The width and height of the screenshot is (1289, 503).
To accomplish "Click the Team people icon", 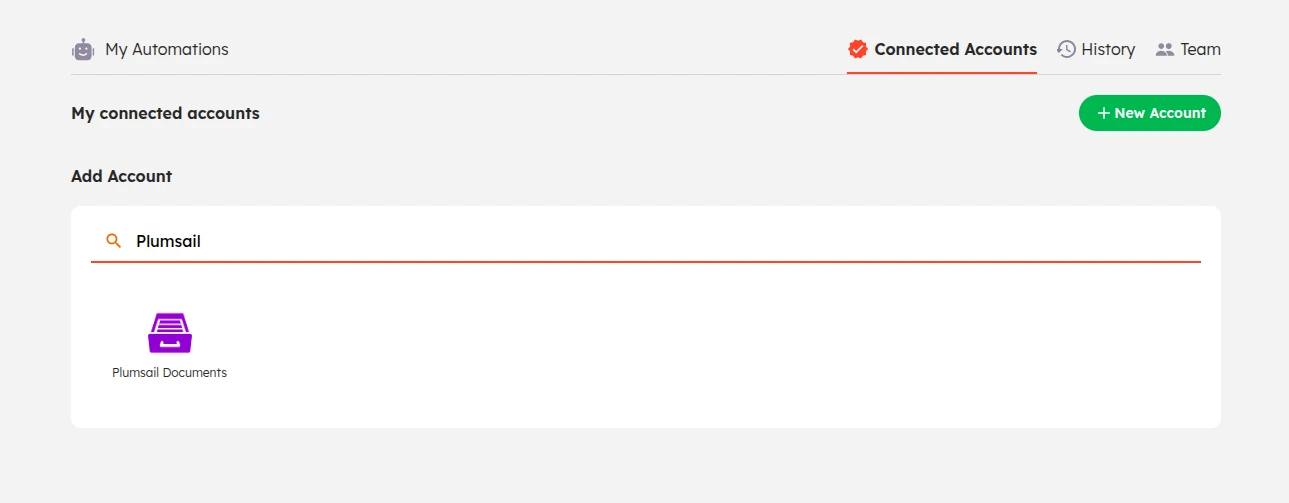I will pyautogui.click(x=1164, y=49).
